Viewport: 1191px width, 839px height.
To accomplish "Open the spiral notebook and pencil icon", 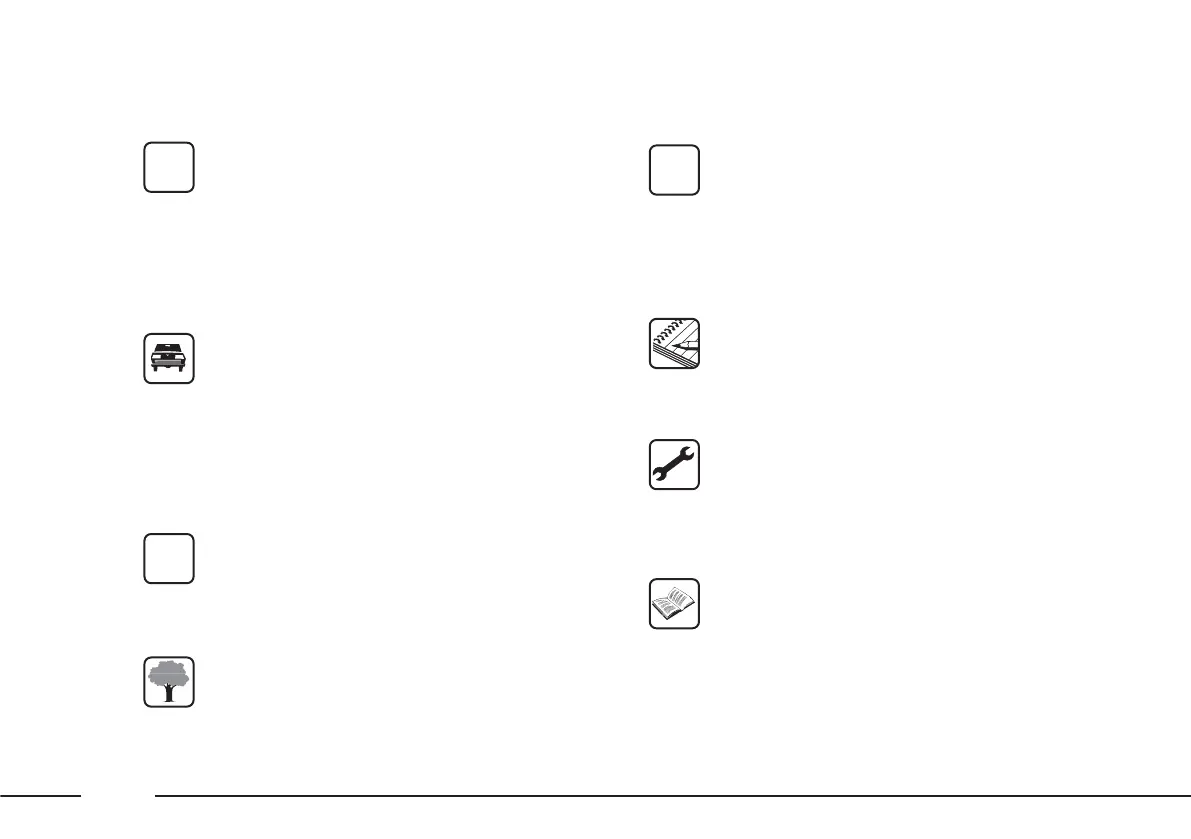I will point(674,344).
